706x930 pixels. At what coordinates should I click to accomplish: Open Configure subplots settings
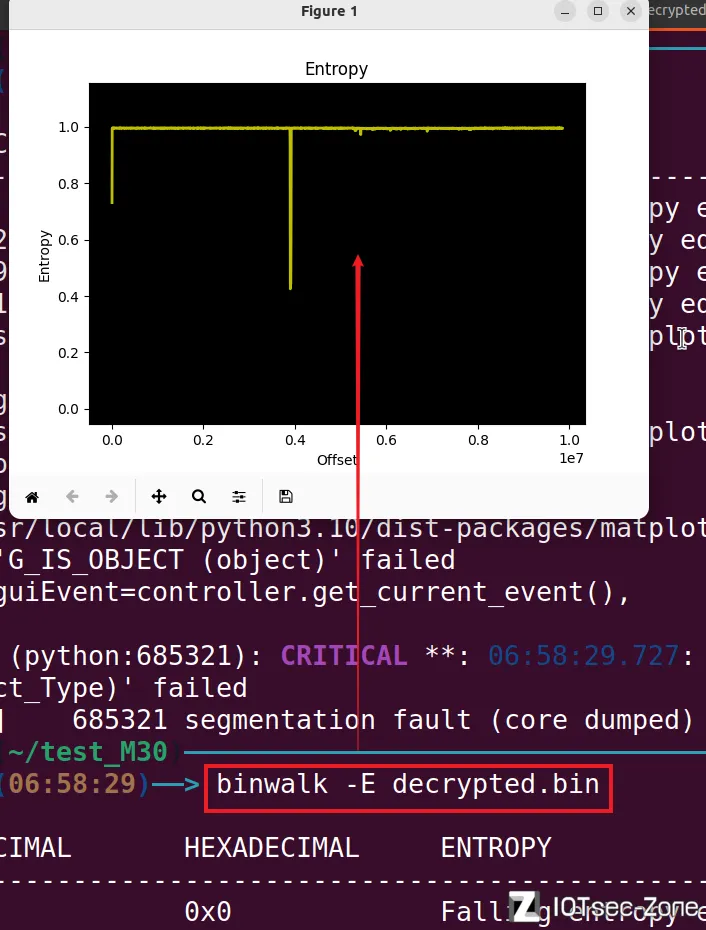tap(239, 496)
